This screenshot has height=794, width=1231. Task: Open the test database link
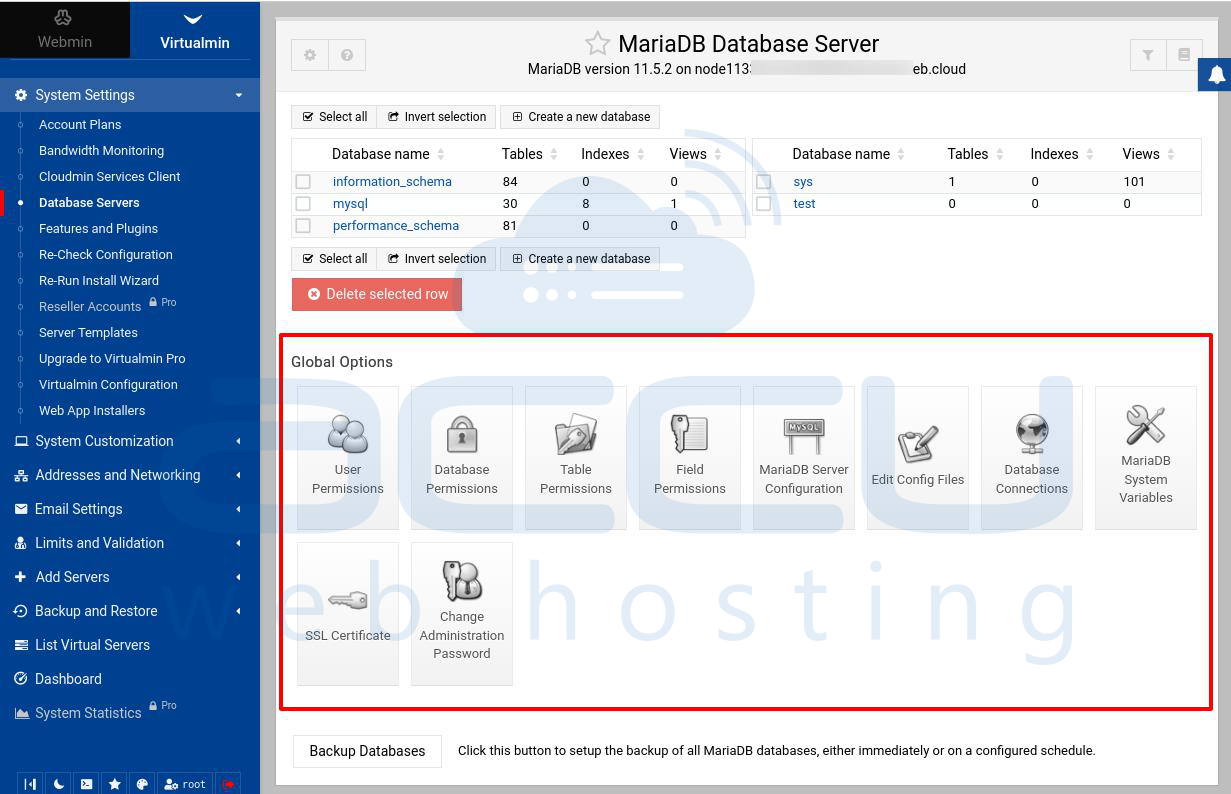804,204
